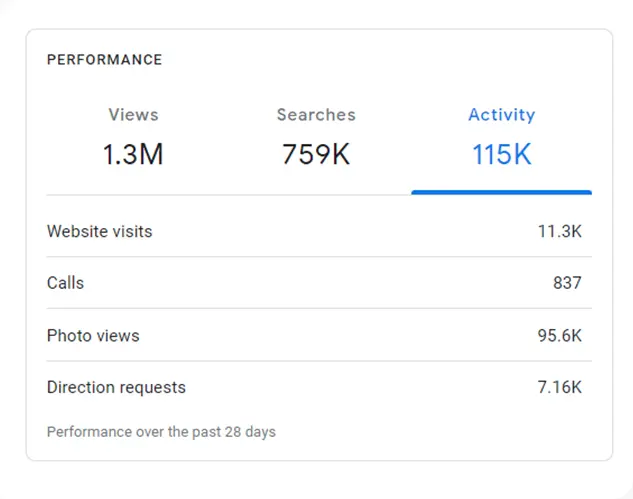This screenshot has height=499, width=633.
Task: Select the Activity tab
Action: 501,115
